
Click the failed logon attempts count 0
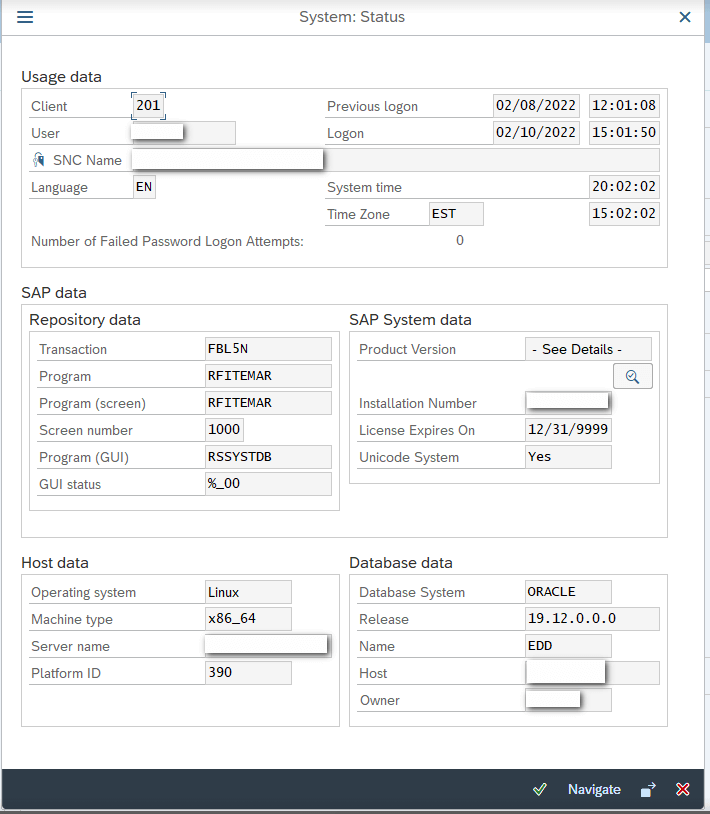(x=460, y=240)
